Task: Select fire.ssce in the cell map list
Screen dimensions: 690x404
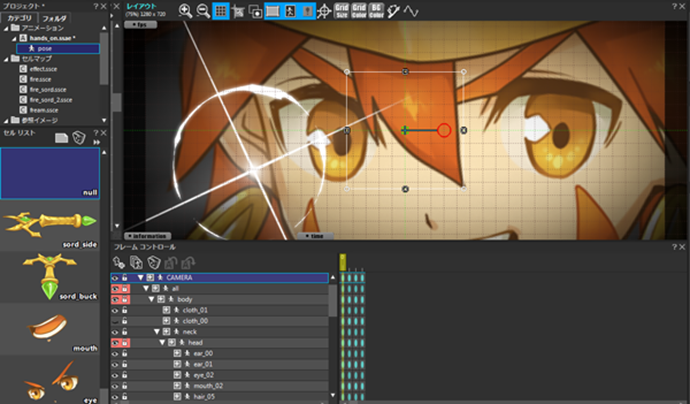Action: point(40,79)
